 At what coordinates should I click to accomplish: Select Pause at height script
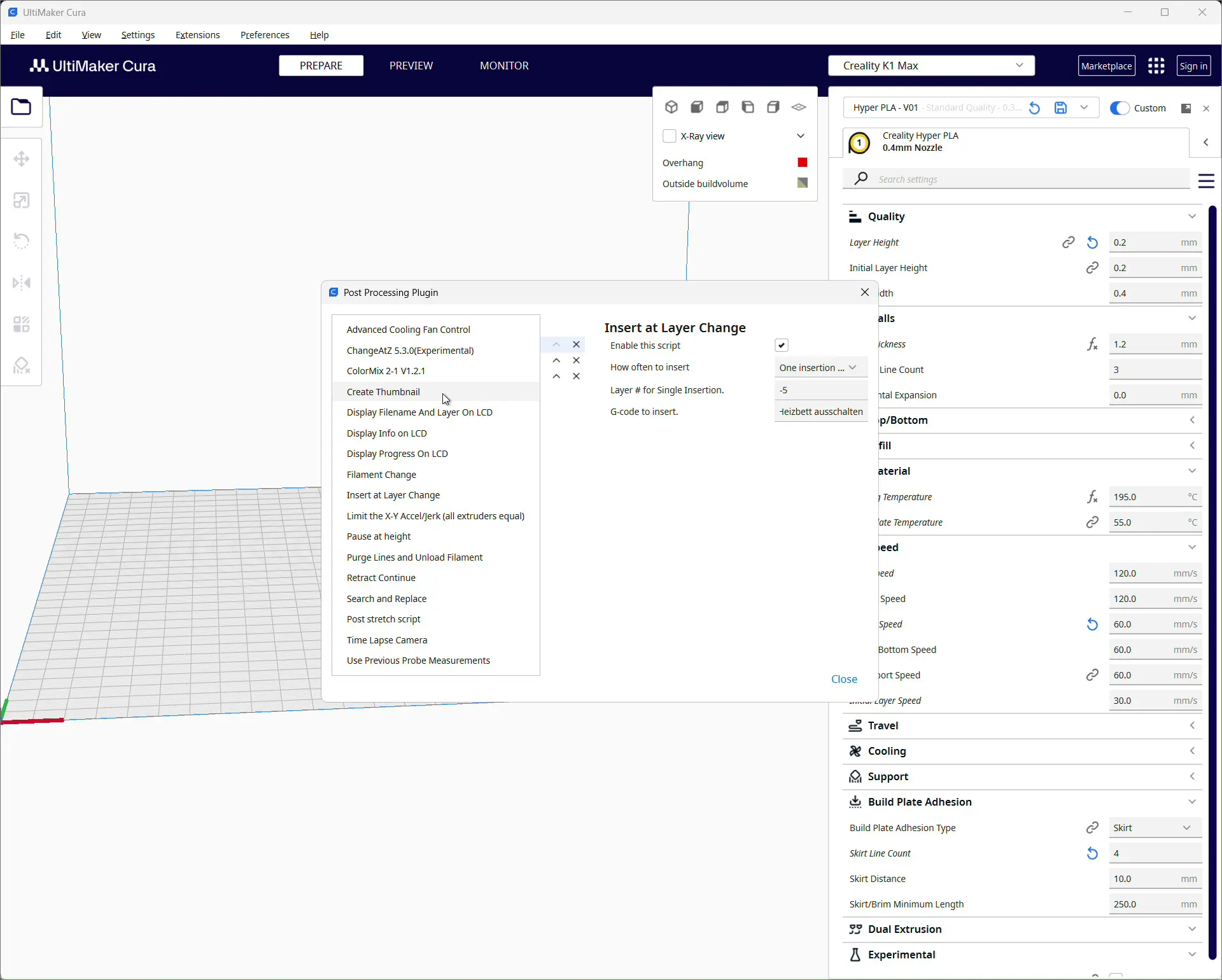point(379,536)
